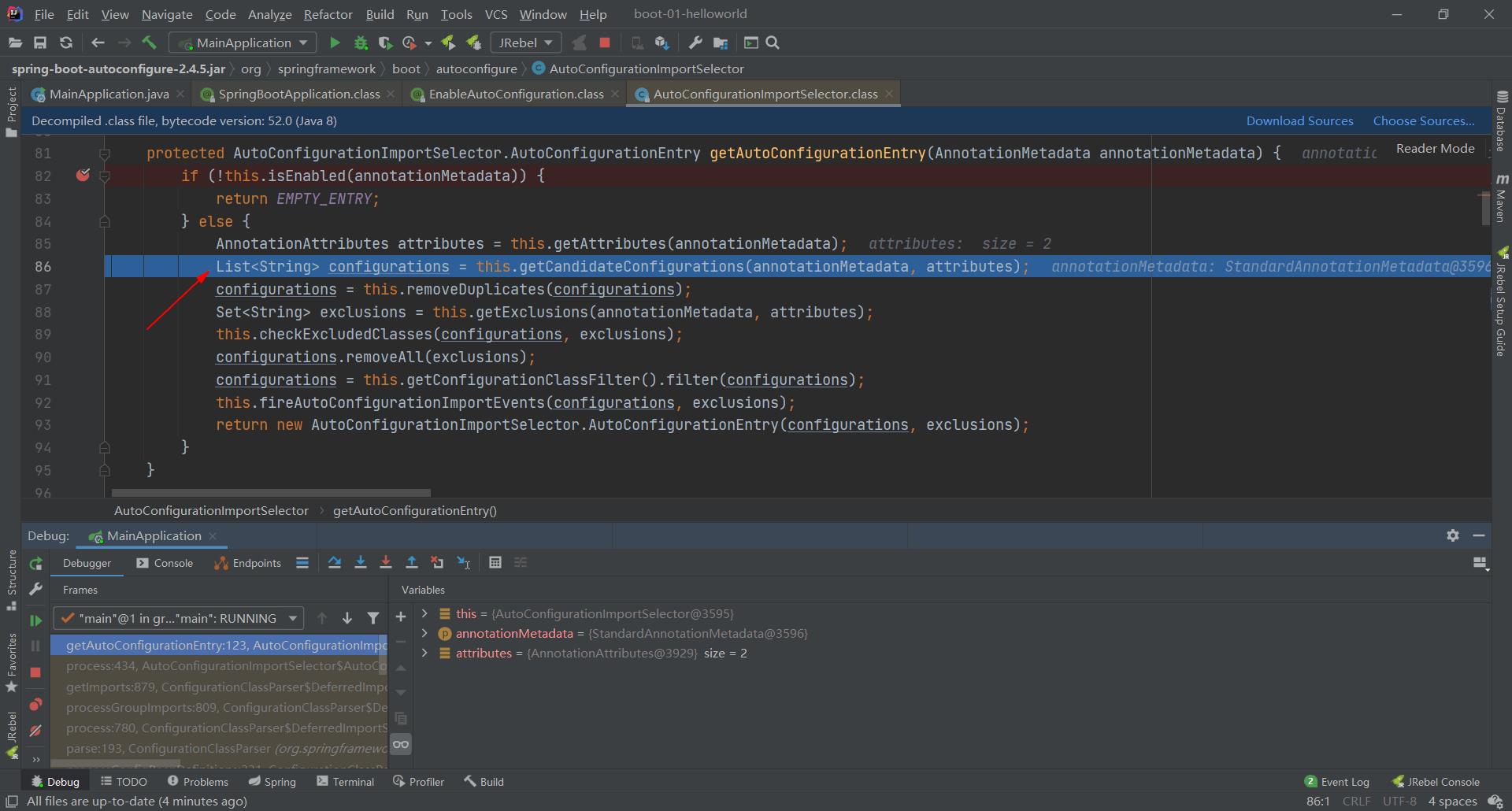Toggle Mute Breakpoints in debug sidebar
The width and height of the screenshot is (1512, 811).
tap(35, 731)
